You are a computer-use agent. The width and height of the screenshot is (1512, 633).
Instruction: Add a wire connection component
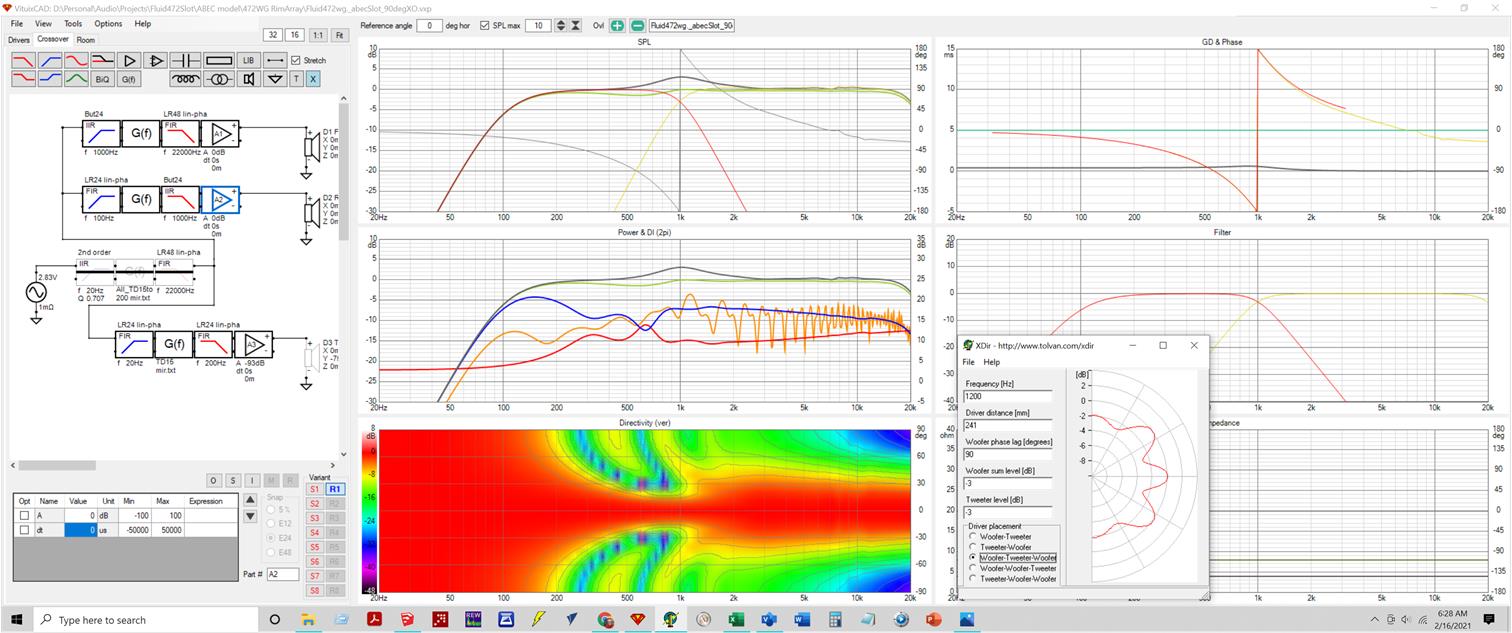click(275, 60)
